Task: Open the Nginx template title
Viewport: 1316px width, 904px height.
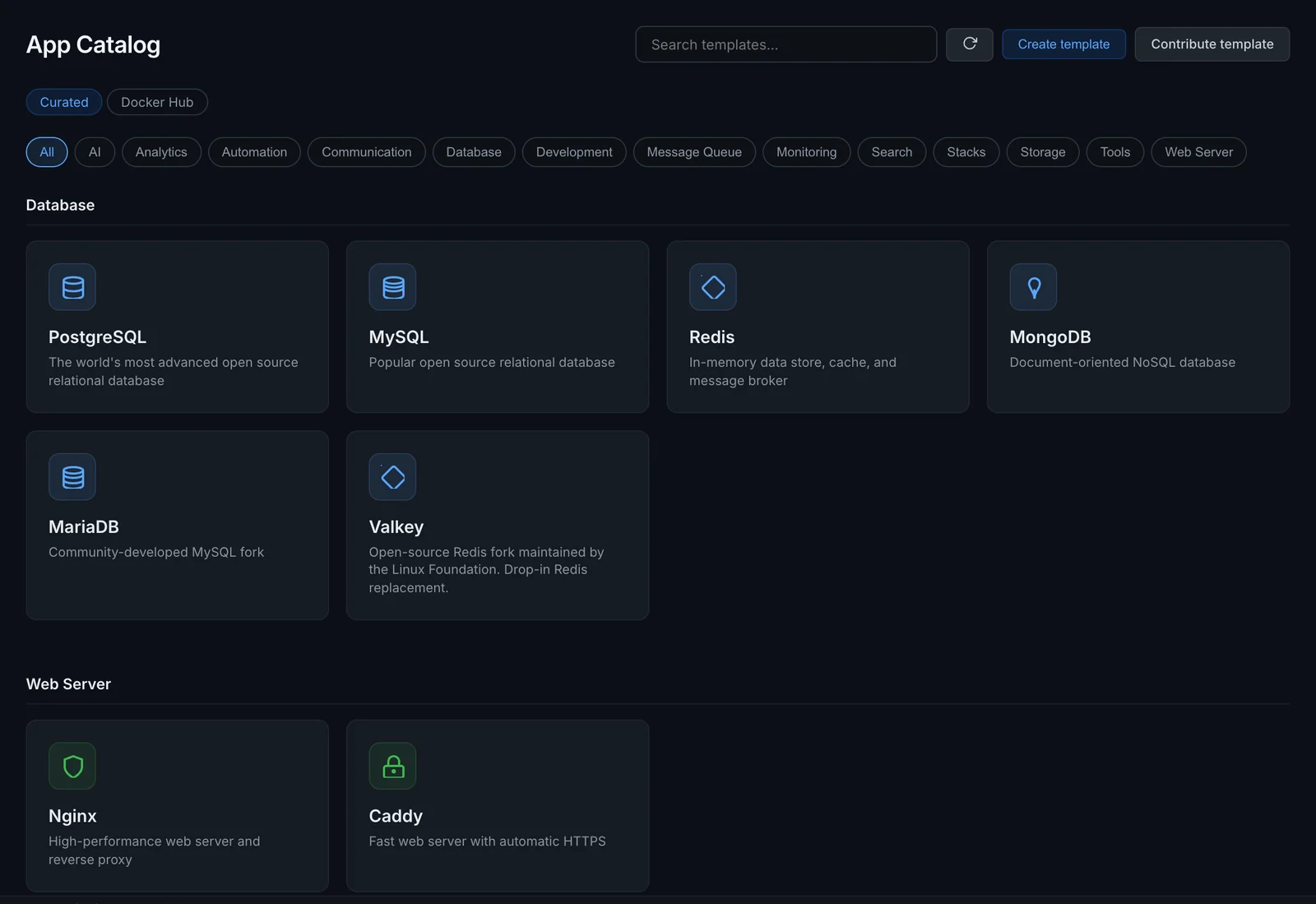Action: (72, 817)
